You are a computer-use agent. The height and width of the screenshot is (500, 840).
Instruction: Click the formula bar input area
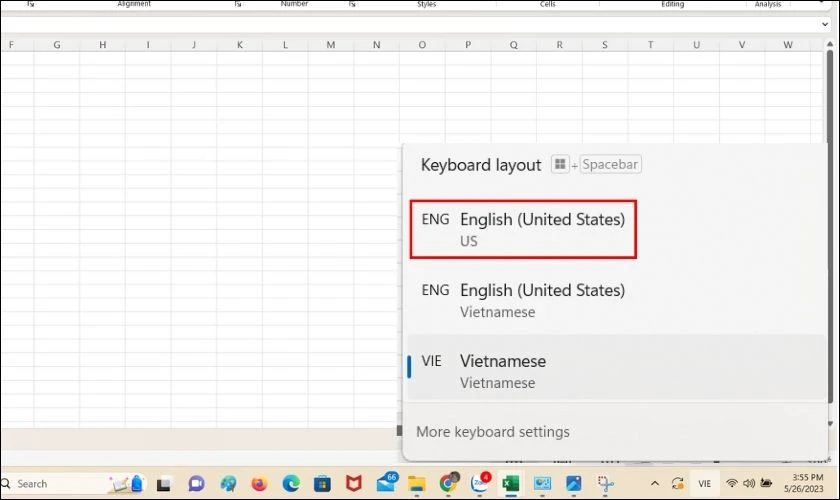click(x=410, y=24)
